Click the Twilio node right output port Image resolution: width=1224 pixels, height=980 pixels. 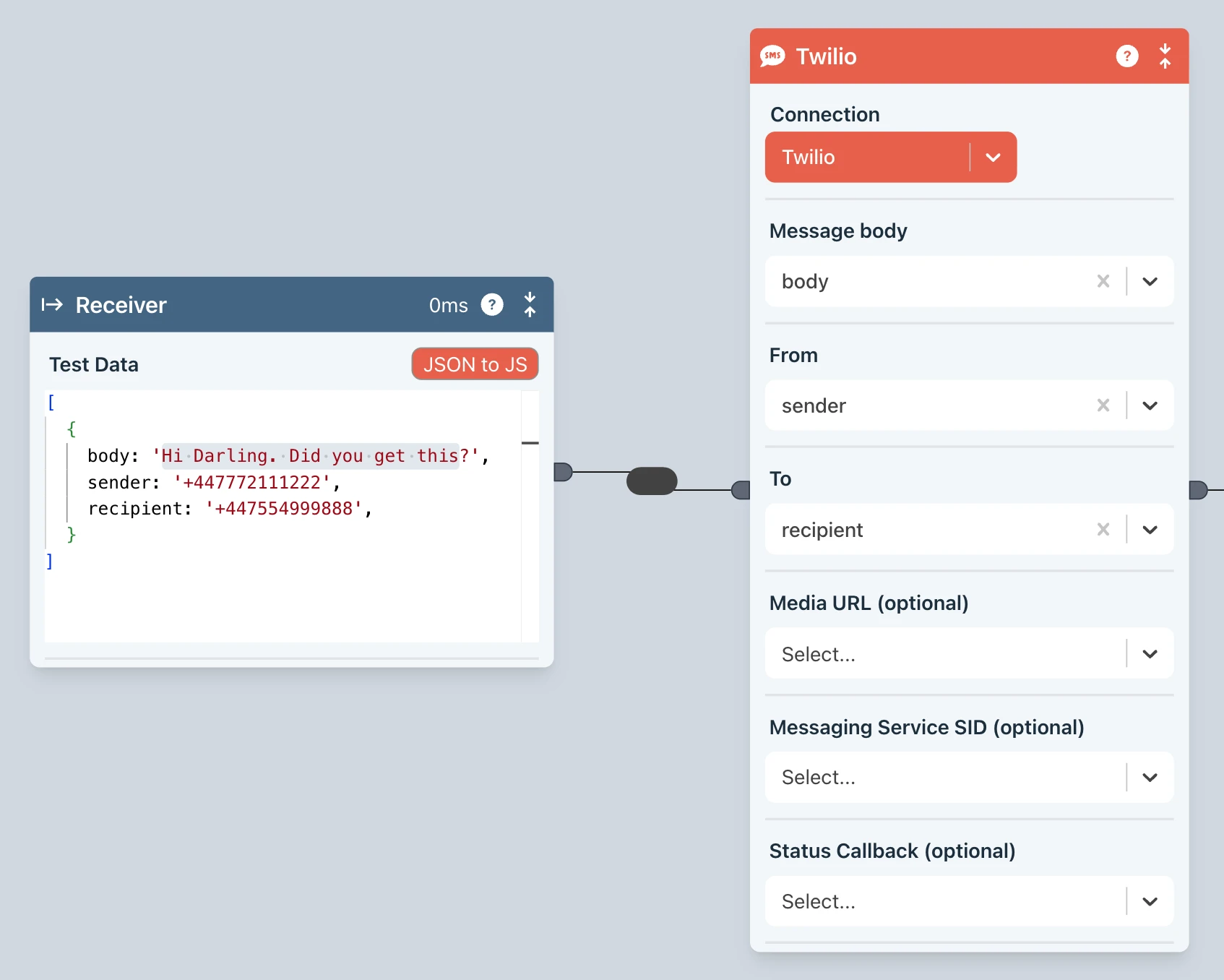click(x=1198, y=490)
